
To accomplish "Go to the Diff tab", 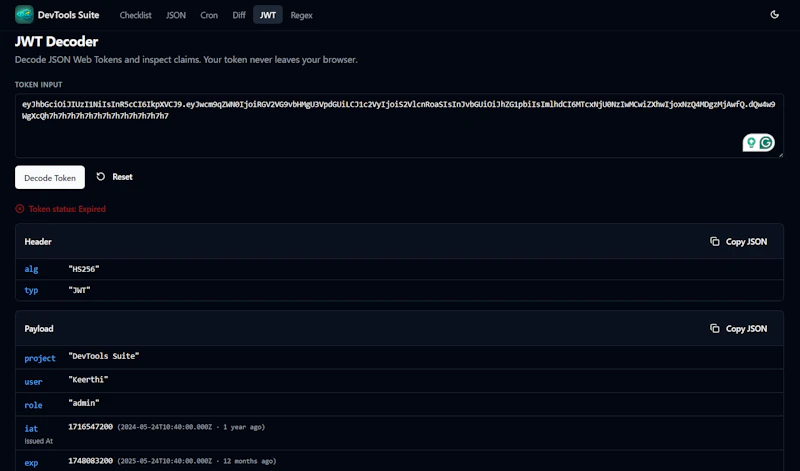I will point(239,15).
